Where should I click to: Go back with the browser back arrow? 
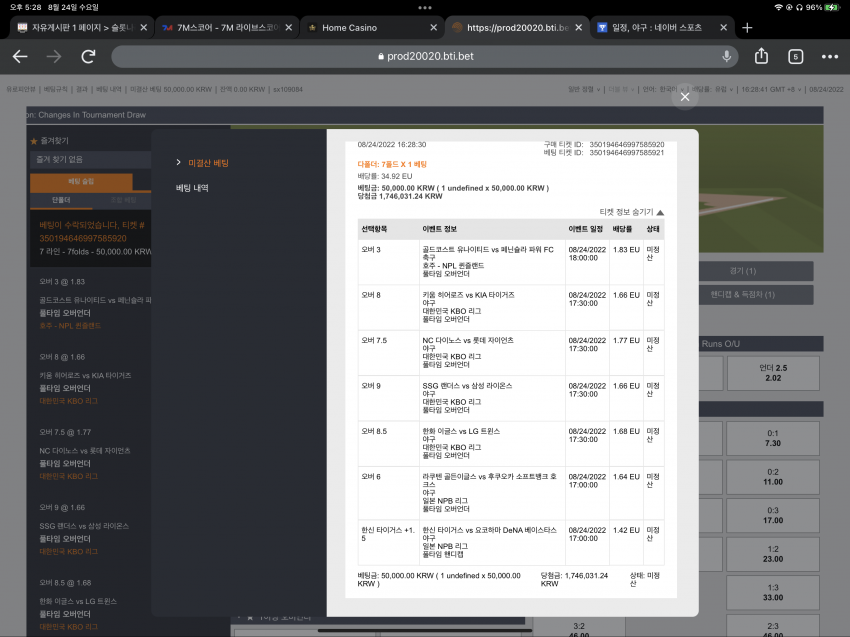click(20, 56)
